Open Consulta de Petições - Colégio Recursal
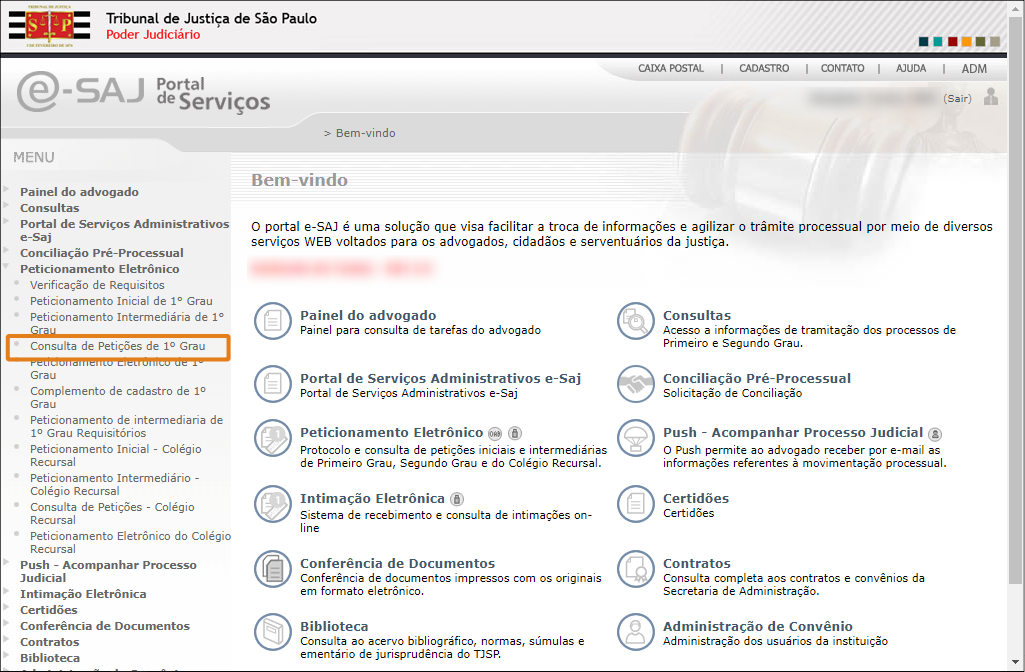1025x672 pixels. coord(112,513)
